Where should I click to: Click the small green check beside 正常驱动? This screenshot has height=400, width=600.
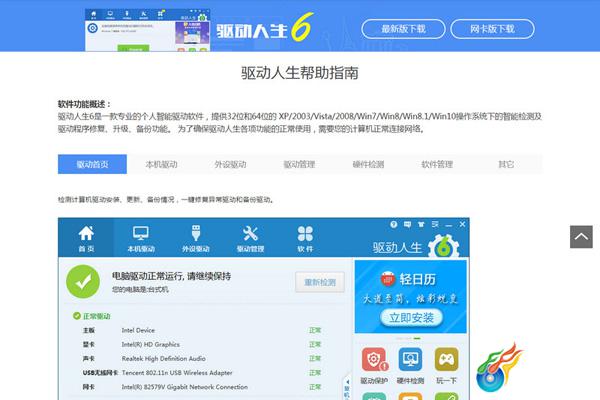[x=77, y=316]
